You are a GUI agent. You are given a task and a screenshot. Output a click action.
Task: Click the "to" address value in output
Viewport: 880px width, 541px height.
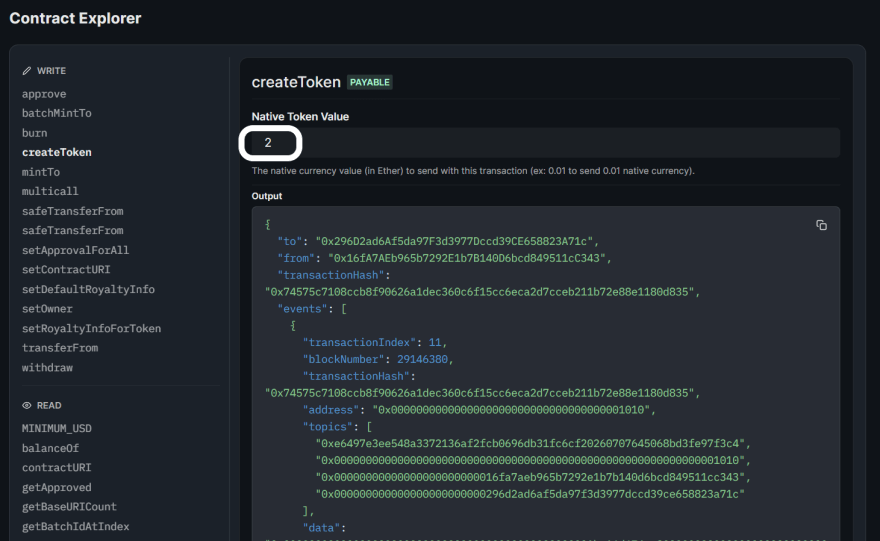click(x=454, y=241)
